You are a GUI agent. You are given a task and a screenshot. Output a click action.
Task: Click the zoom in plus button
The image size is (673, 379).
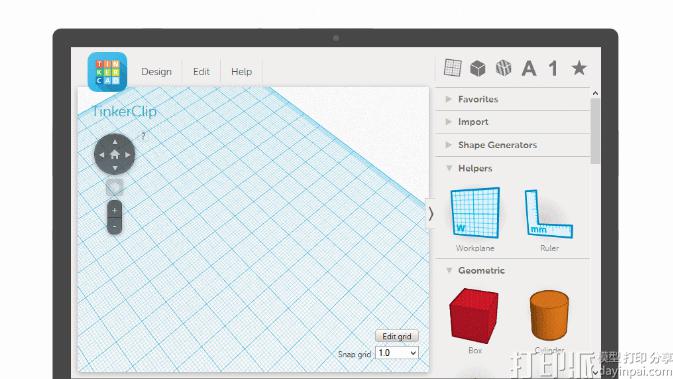(115, 210)
